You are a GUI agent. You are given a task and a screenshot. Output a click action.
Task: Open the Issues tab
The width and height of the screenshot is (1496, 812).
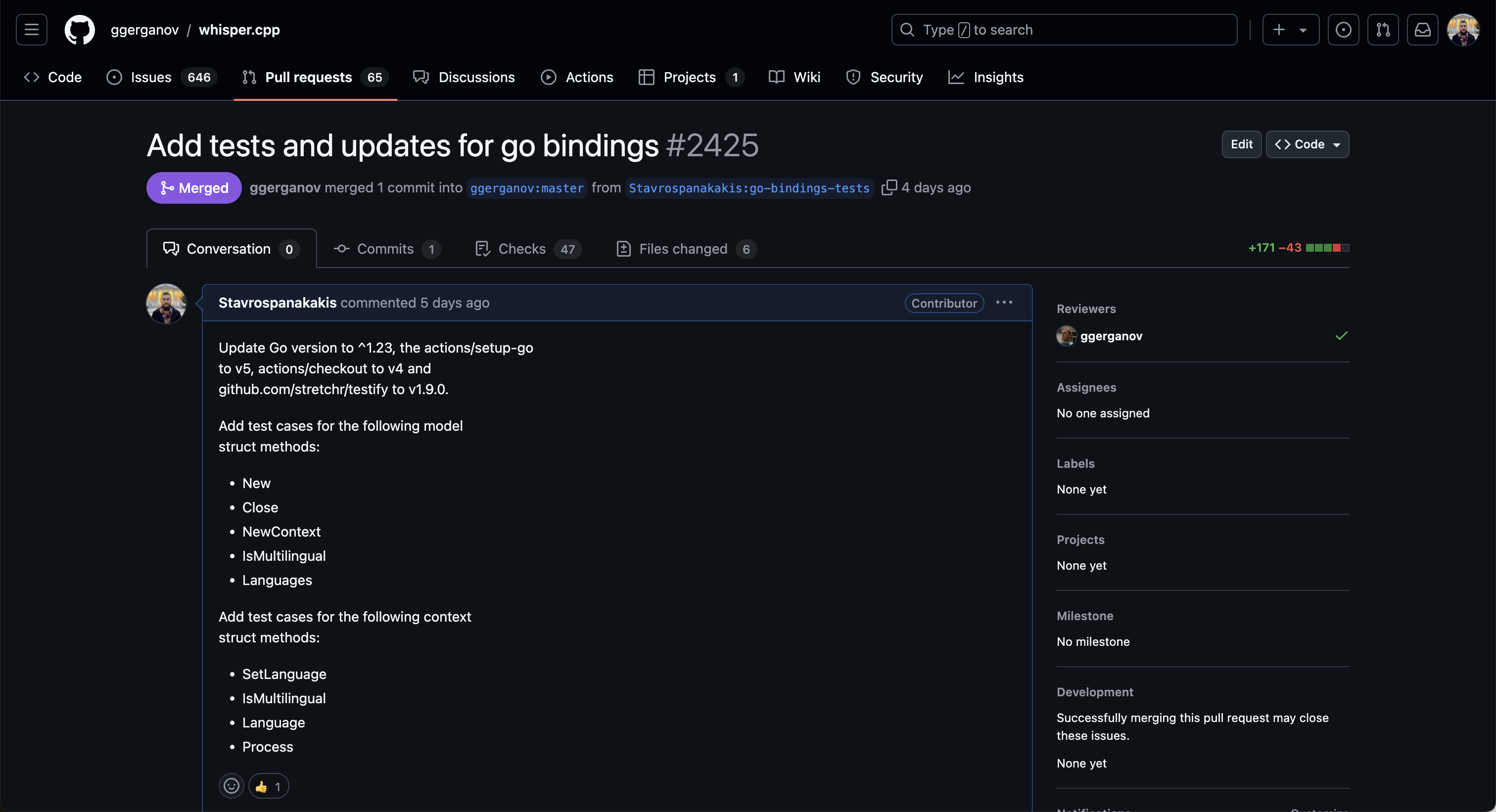point(161,77)
